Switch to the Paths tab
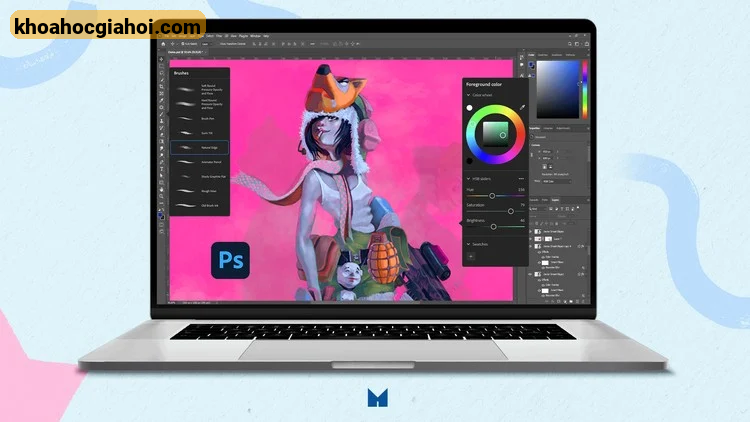This screenshot has width=750, height=422. [x=545, y=200]
